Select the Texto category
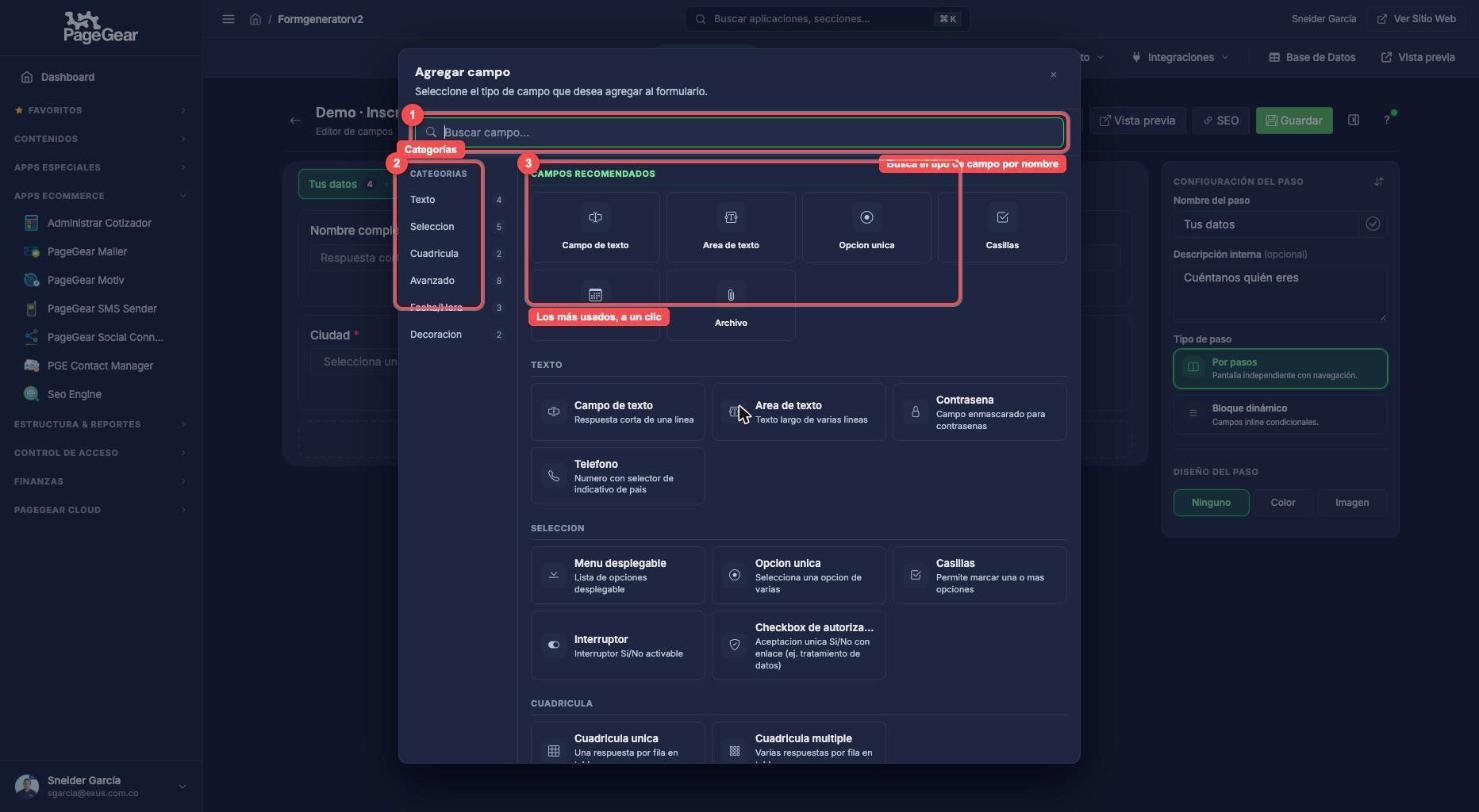The height and width of the screenshot is (812, 1479). pyautogui.click(x=456, y=200)
